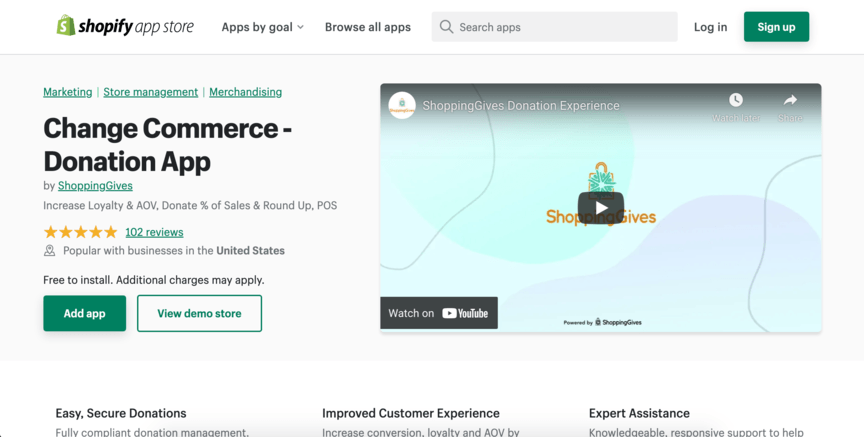Screen dimensions: 864x437
Task: Open the Store management category link
Action: click(150, 92)
